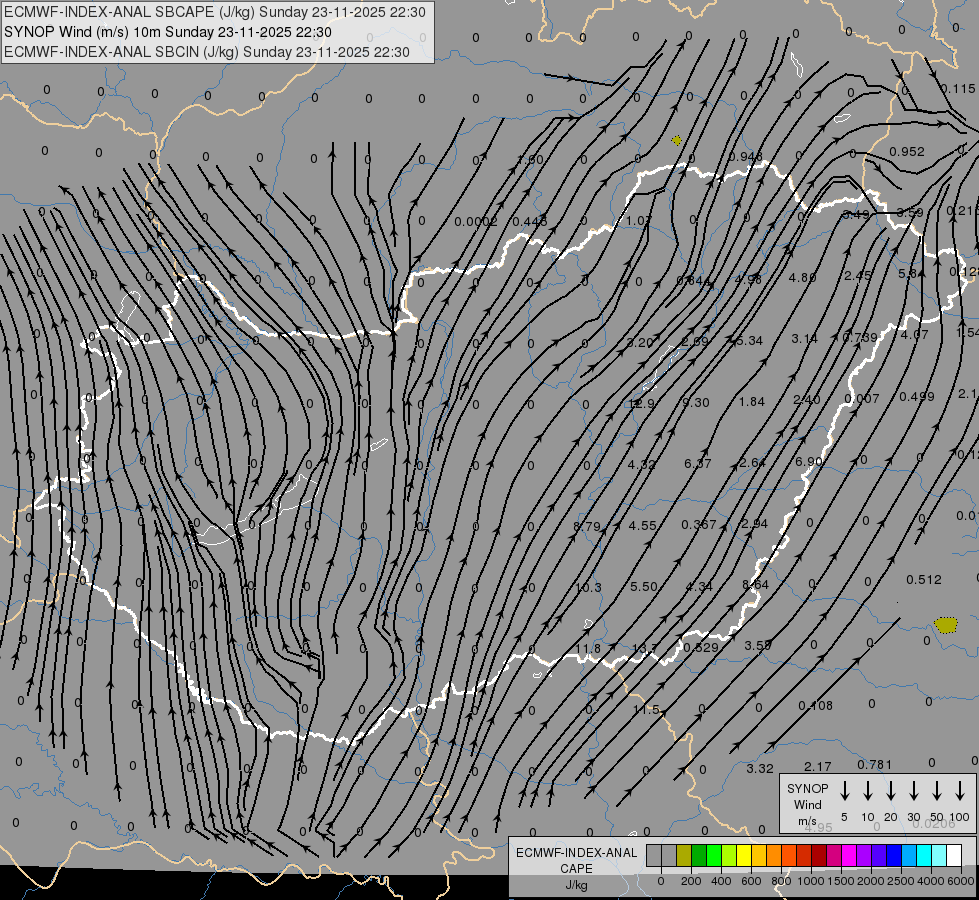
Task: Pick the bright magenta CAPE legend swatch
Action: (849, 855)
